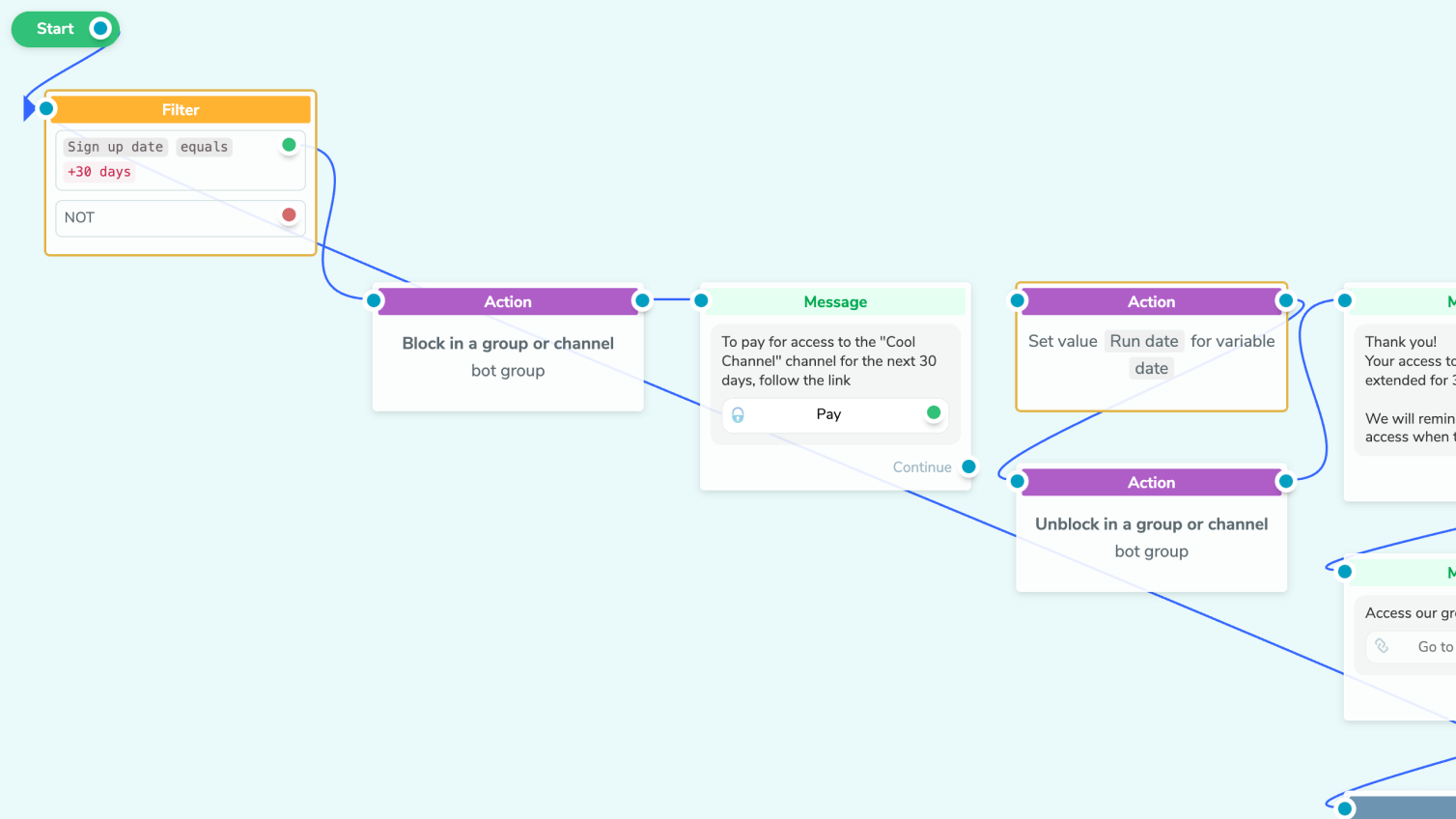Click output connector of Block in a group action

click(642, 300)
